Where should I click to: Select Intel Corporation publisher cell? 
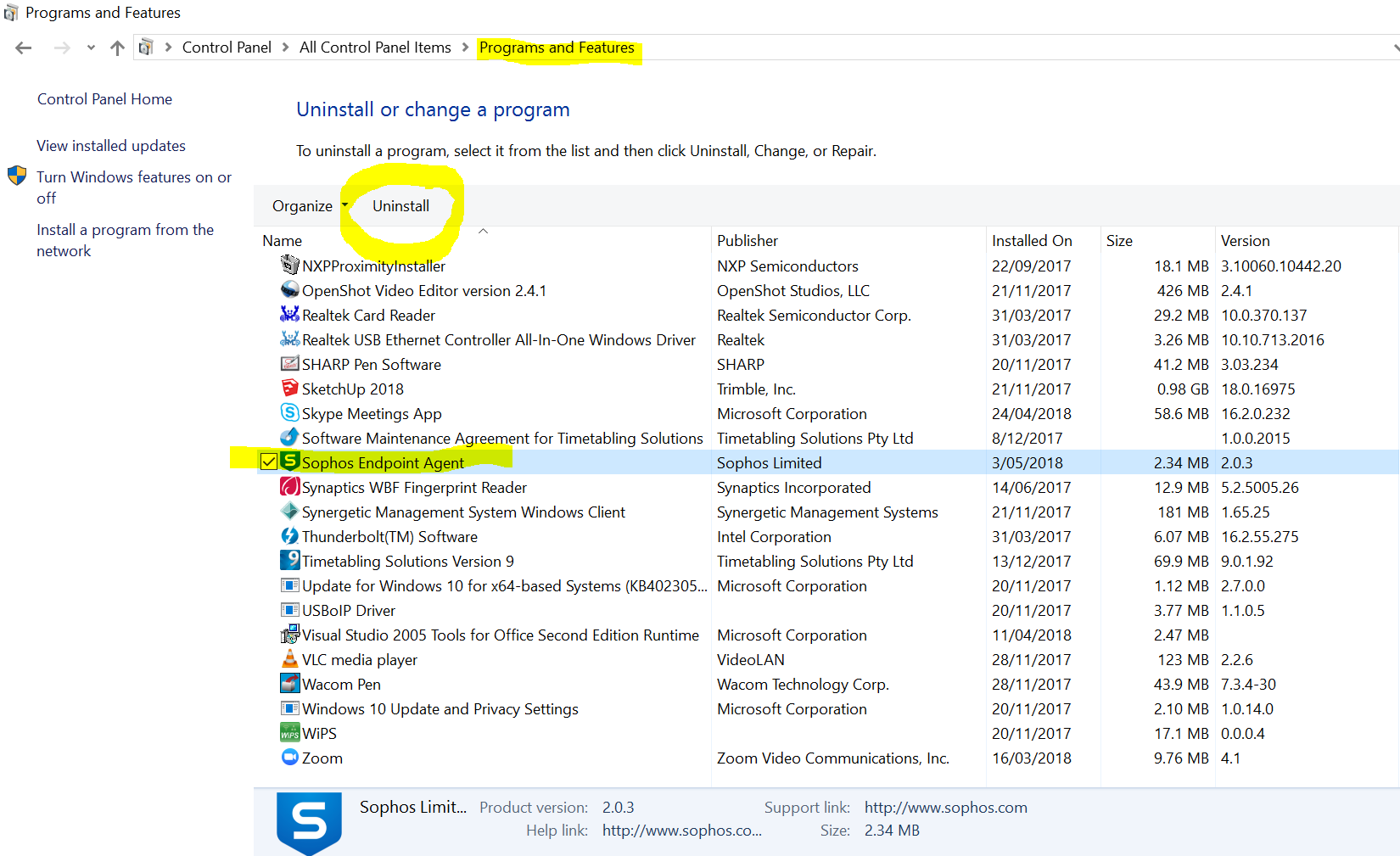[774, 537]
